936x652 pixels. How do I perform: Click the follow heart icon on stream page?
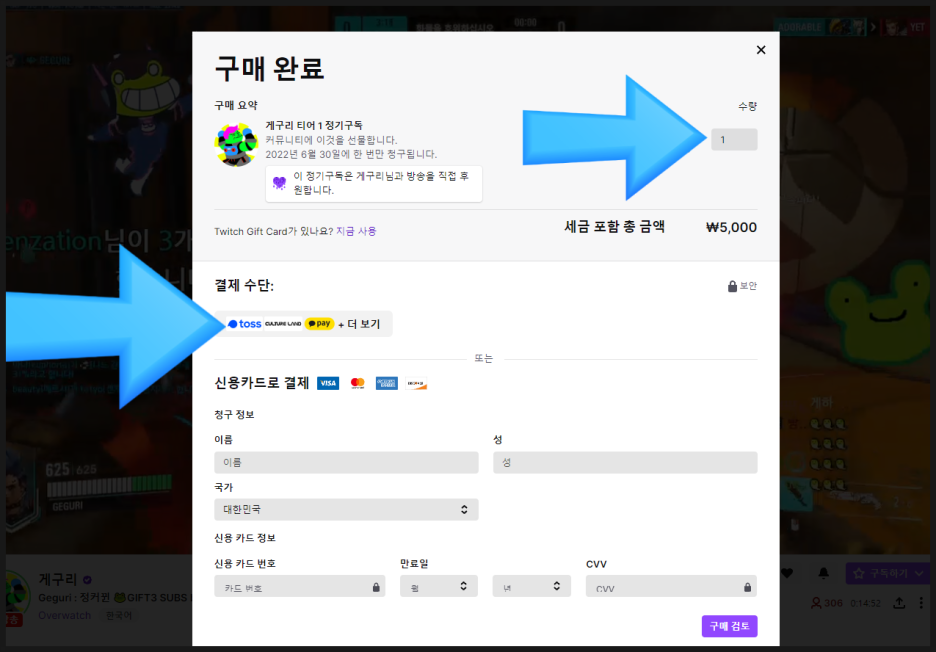[787, 573]
